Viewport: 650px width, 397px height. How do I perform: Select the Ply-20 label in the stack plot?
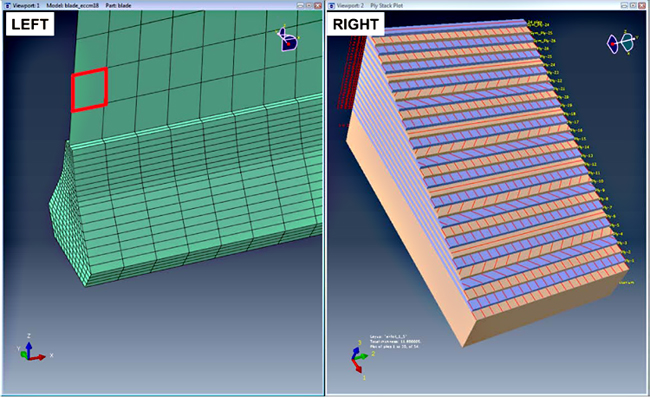tap(564, 97)
